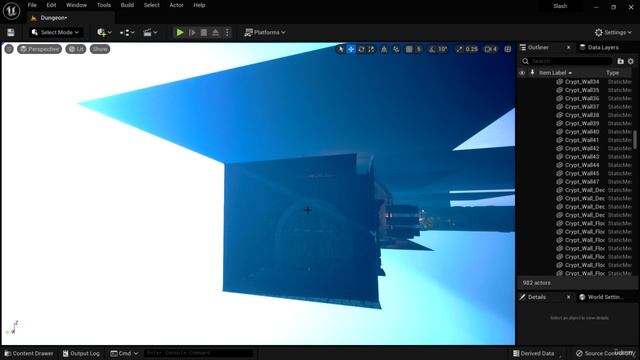The height and width of the screenshot is (360, 640).
Task: Open the quick add content (cube plus) menu
Action: 104,32
